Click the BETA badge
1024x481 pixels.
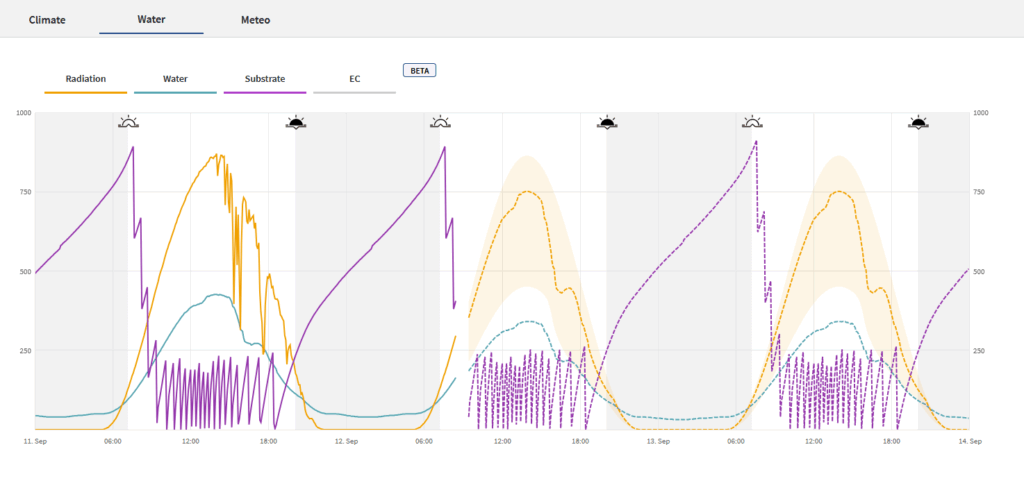pyautogui.click(x=420, y=71)
